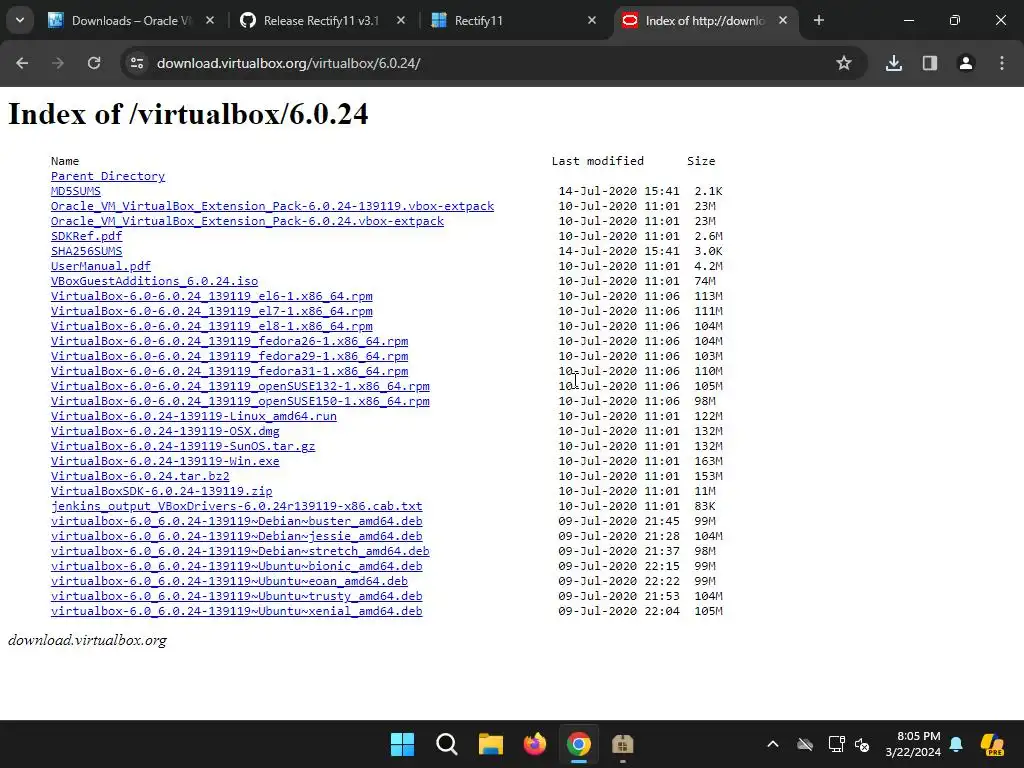
Task: Open notifications bell icon
Action: (x=956, y=744)
